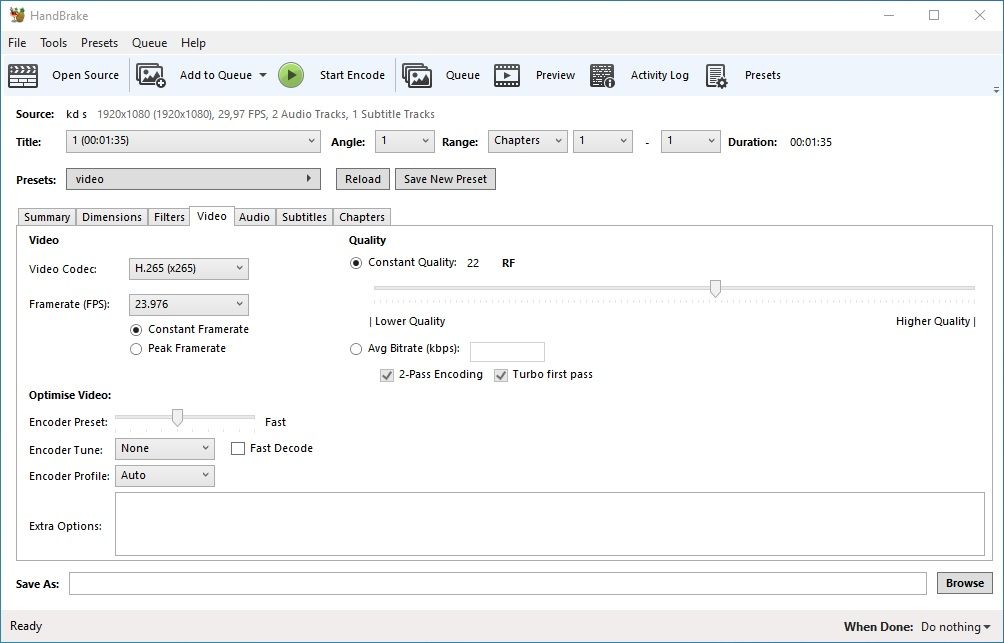Image resolution: width=1004 pixels, height=643 pixels.
Task: Click the Save As path field
Action: pos(498,583)
